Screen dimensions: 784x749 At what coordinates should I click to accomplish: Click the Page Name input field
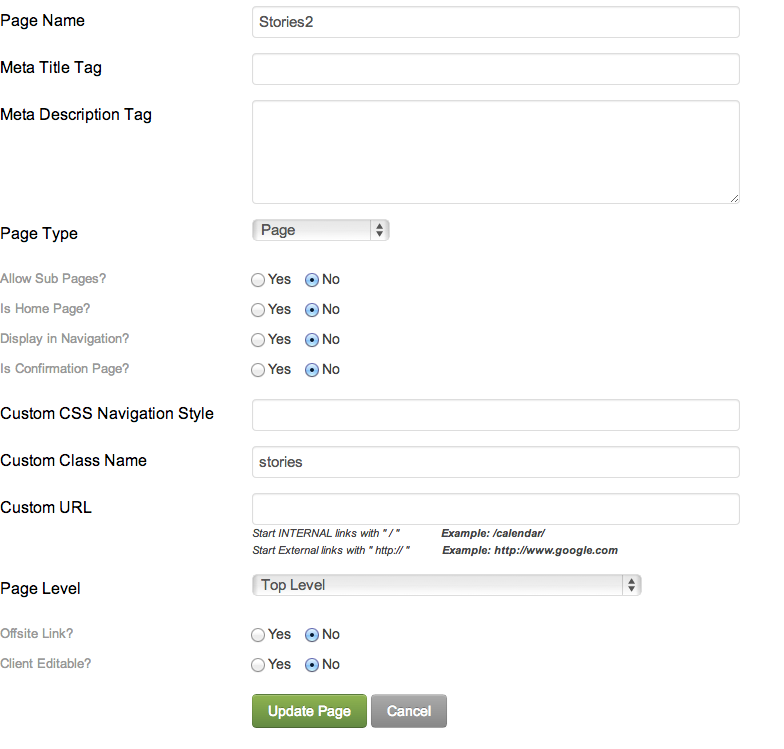click(x=496, y=22)
